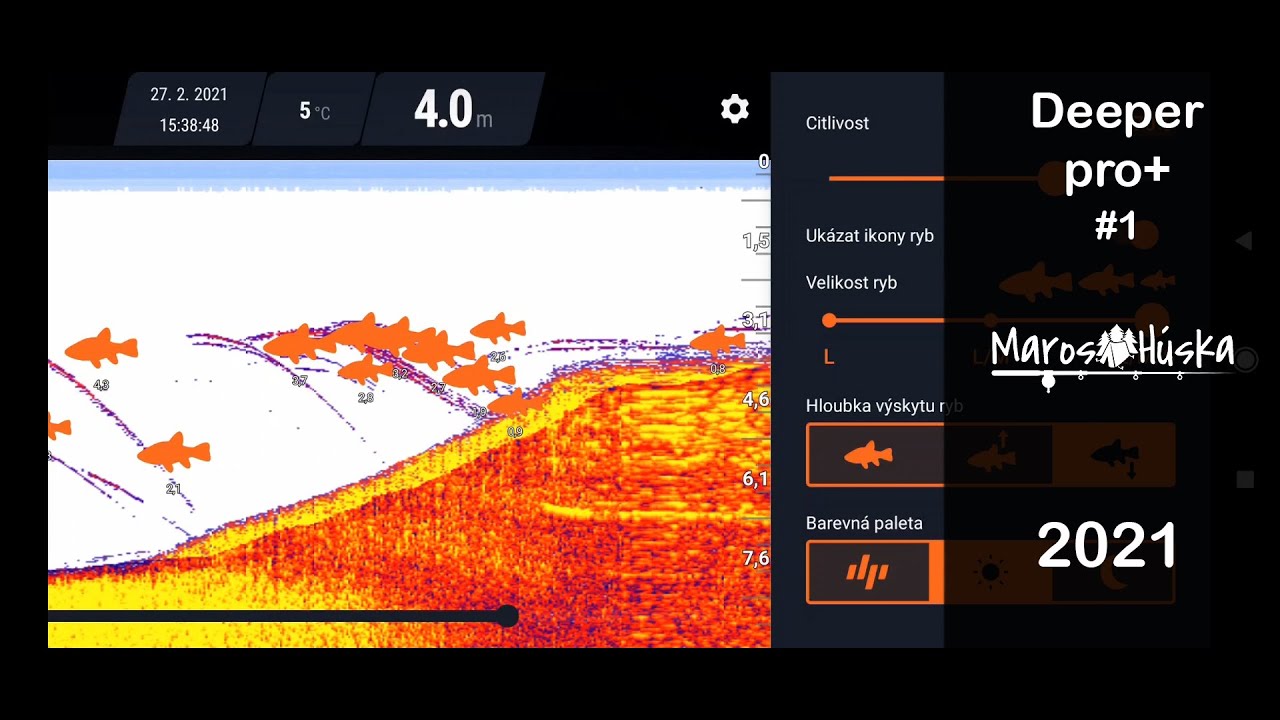Tap the fish icon labeled 3,7
The image size is (1280, 720).
point(299,343)
